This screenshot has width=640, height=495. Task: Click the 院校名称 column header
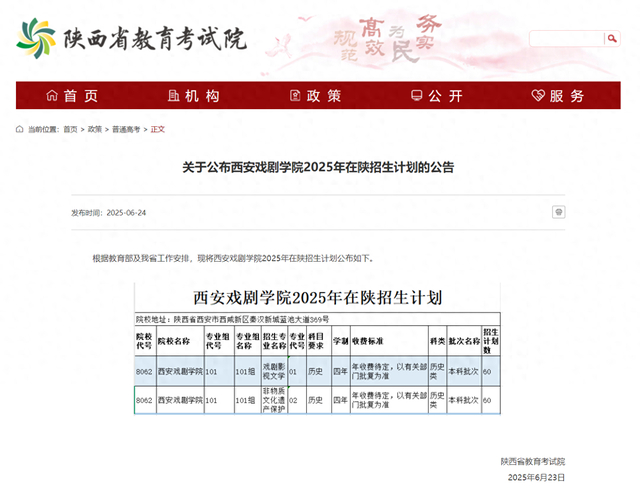(180, 341)
